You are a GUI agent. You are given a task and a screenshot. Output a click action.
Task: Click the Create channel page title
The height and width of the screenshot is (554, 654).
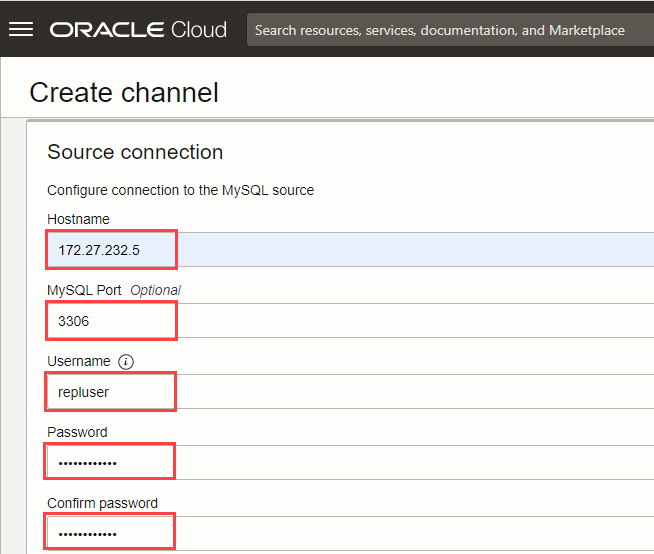124,93
